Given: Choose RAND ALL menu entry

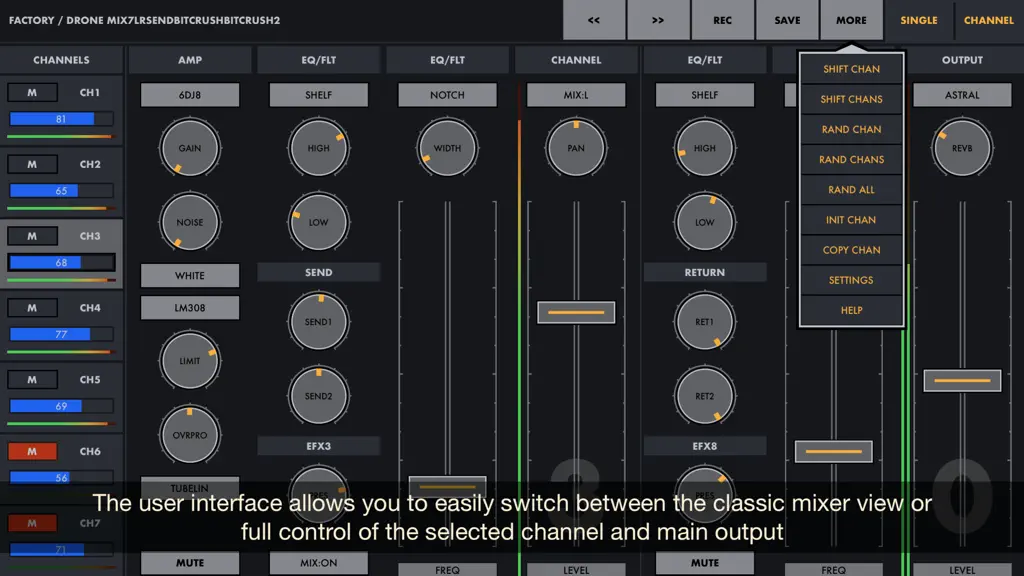Looking at the screenshot, I should [851, 189].
